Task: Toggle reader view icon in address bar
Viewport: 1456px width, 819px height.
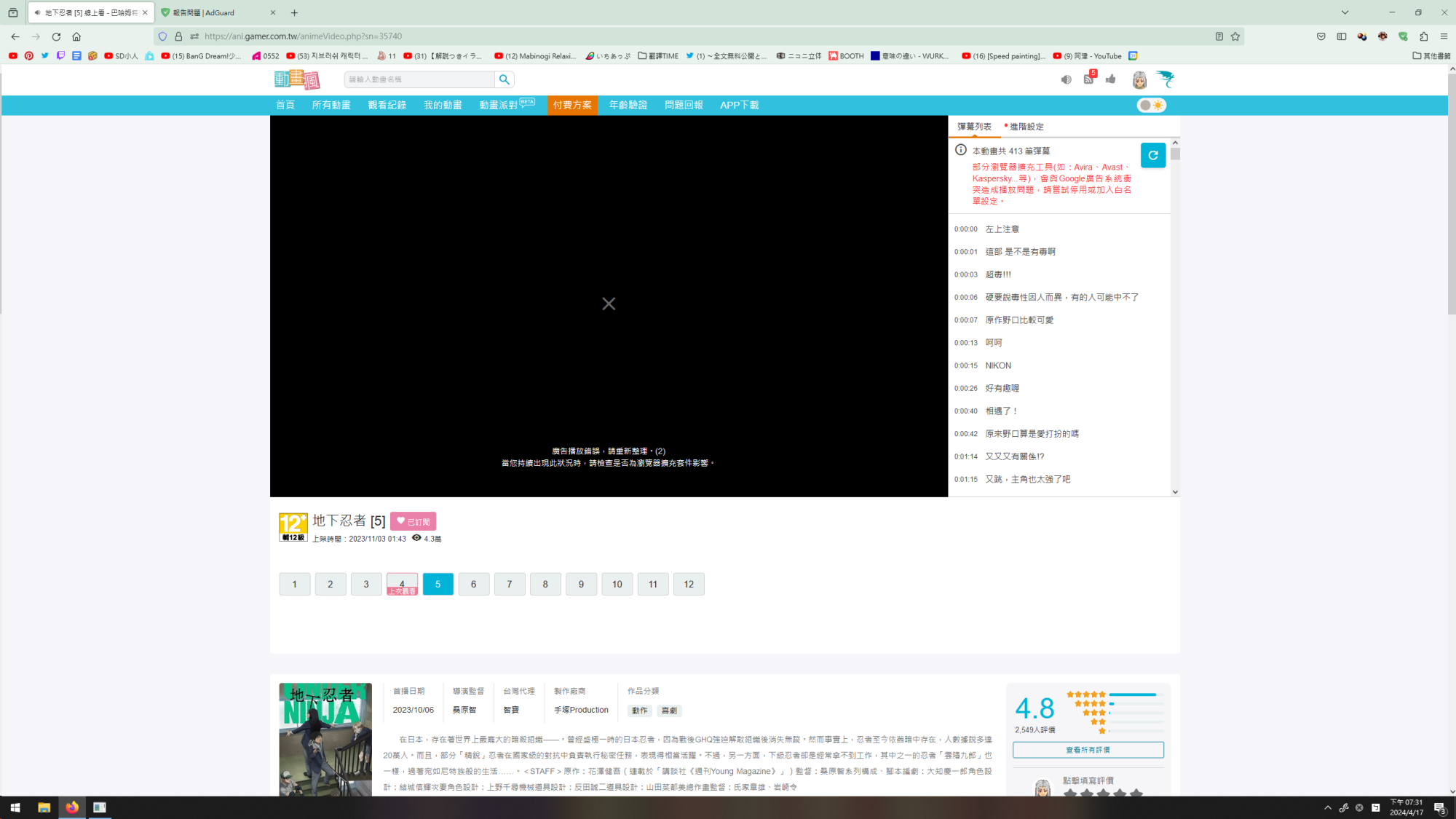Action: click(x=1219, y=36)
